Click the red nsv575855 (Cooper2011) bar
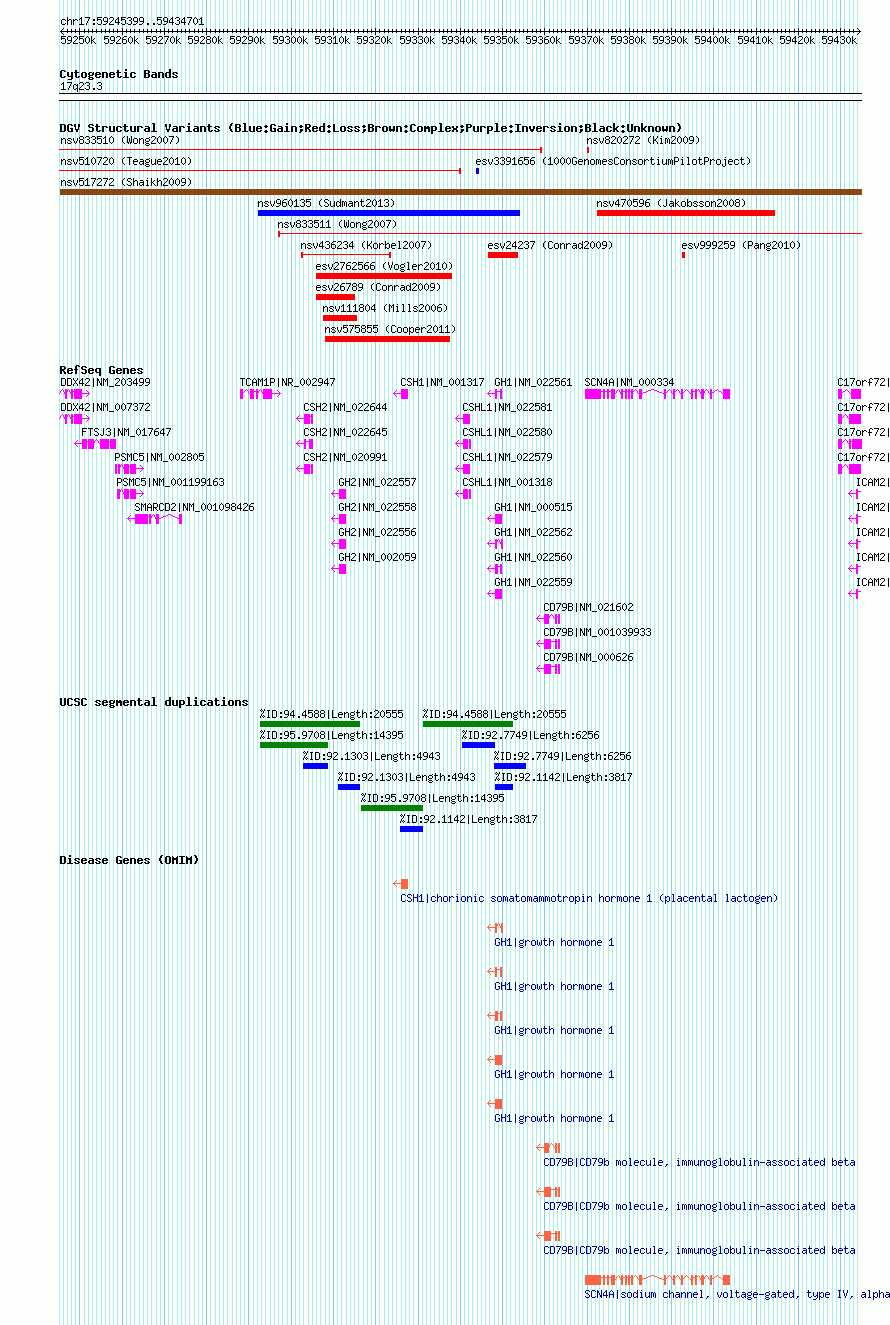 pos(388,339)
